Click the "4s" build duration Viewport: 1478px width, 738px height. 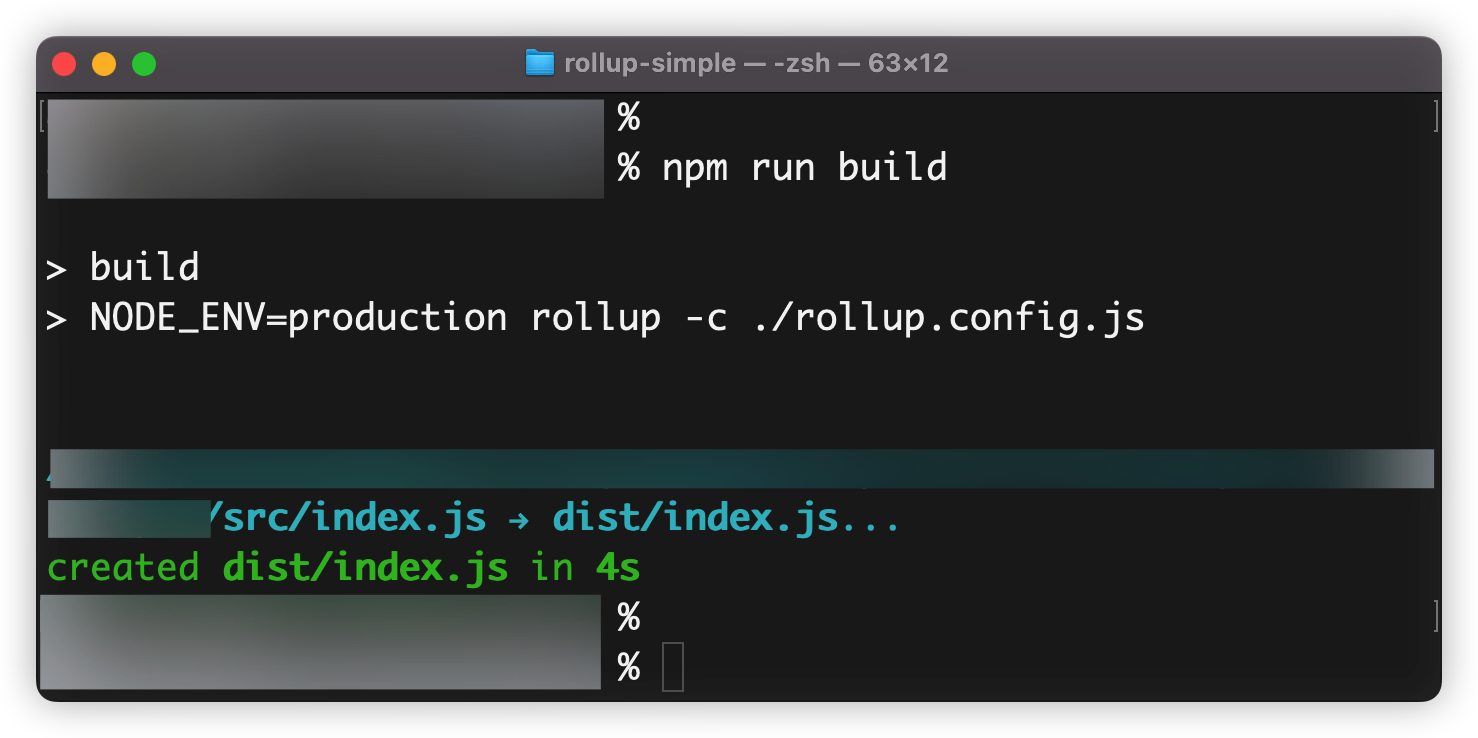(618, 569)
